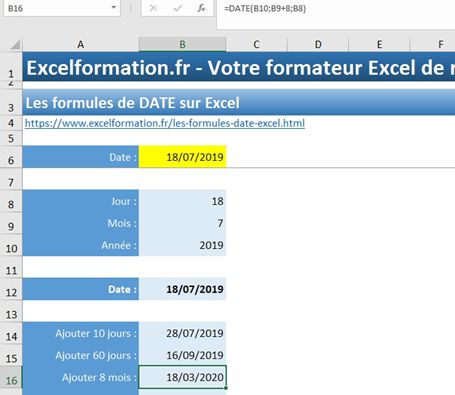
Task: Select row 12 header
Action: [11, 289]
